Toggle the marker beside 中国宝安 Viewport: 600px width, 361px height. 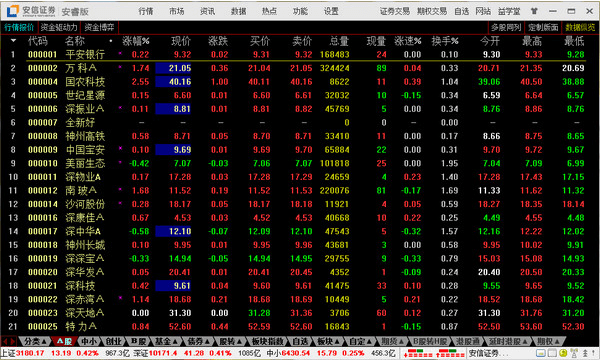[120, 148]
